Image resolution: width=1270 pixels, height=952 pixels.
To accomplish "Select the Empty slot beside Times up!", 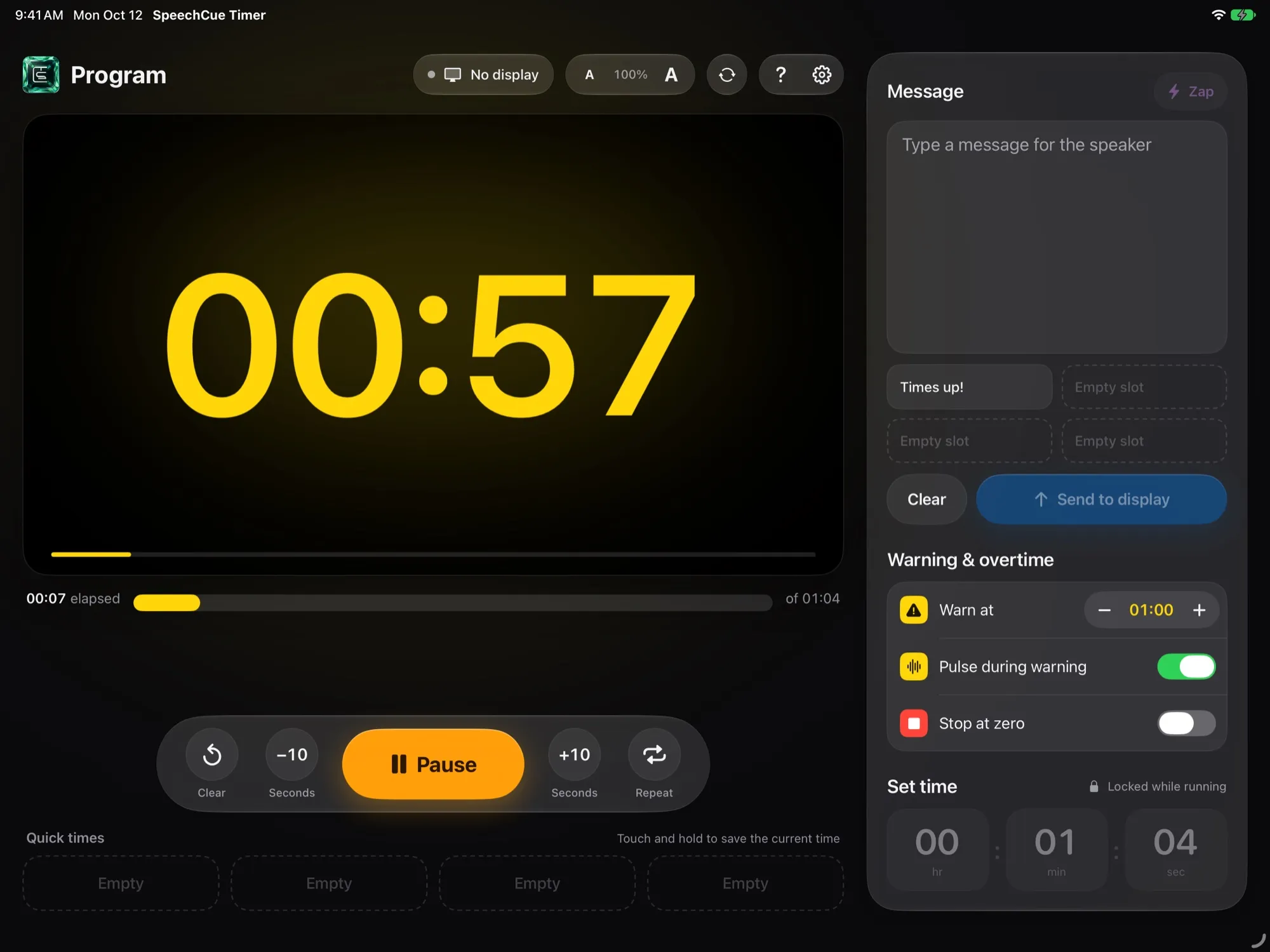I will pyautogui.click(x=1144, y=387).
